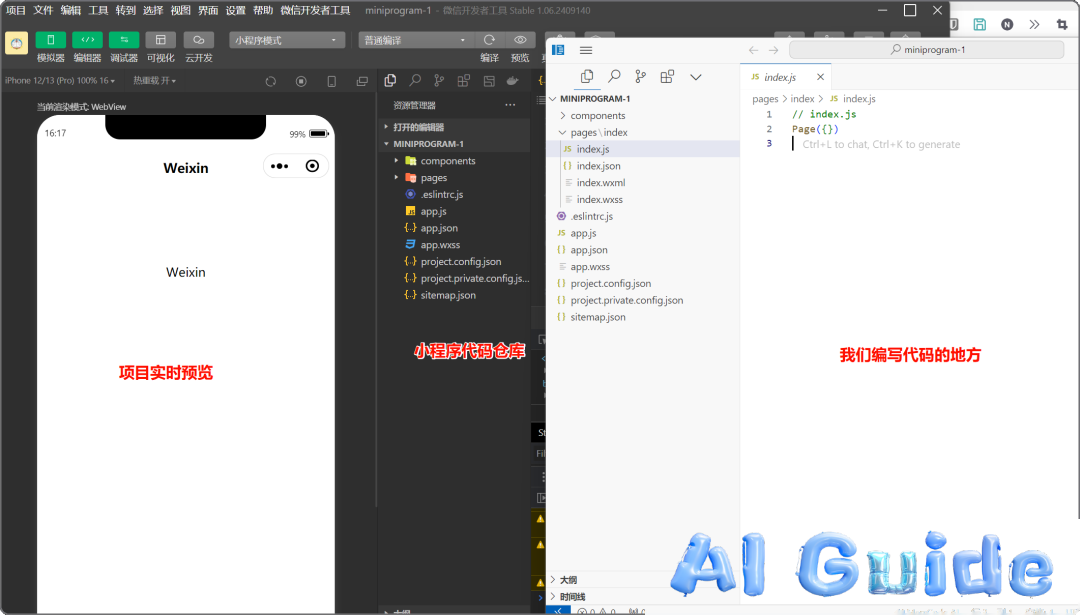1080x615 pixels.
Task: Click the simulator refresh icon
Action: [x=271, y=81]
